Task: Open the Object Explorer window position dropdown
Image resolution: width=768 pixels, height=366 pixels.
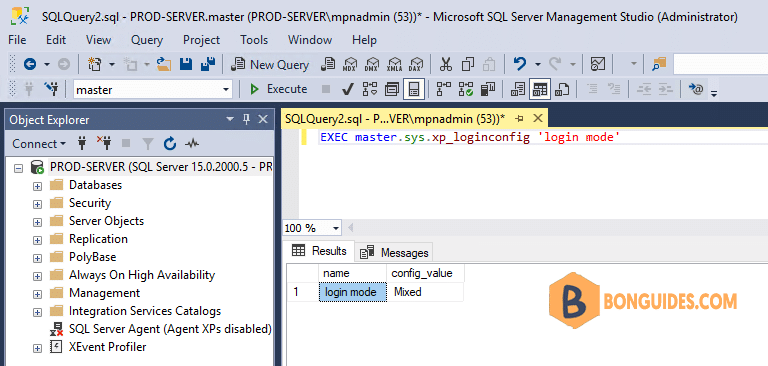Action: coord(230,120)
